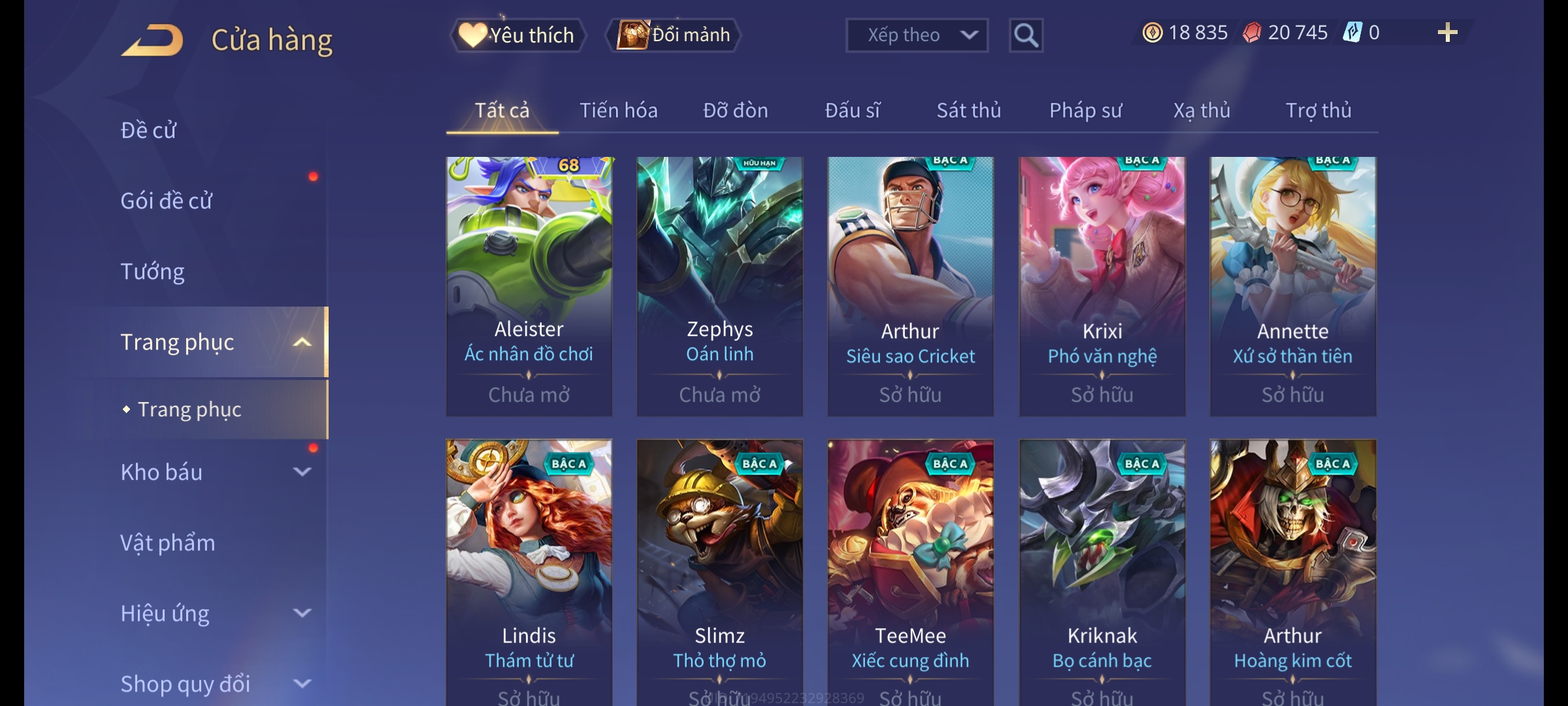The width and height of the screenshot is (1568, 706).
Task: Tap the chest icon in Đổi mảnh
Action: coord(633,35)
